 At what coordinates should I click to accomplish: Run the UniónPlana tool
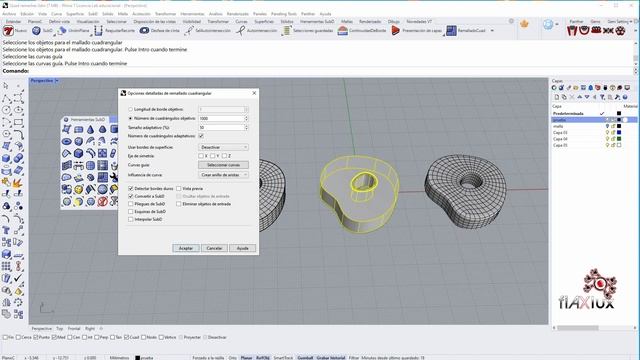[x=62, y=31]
